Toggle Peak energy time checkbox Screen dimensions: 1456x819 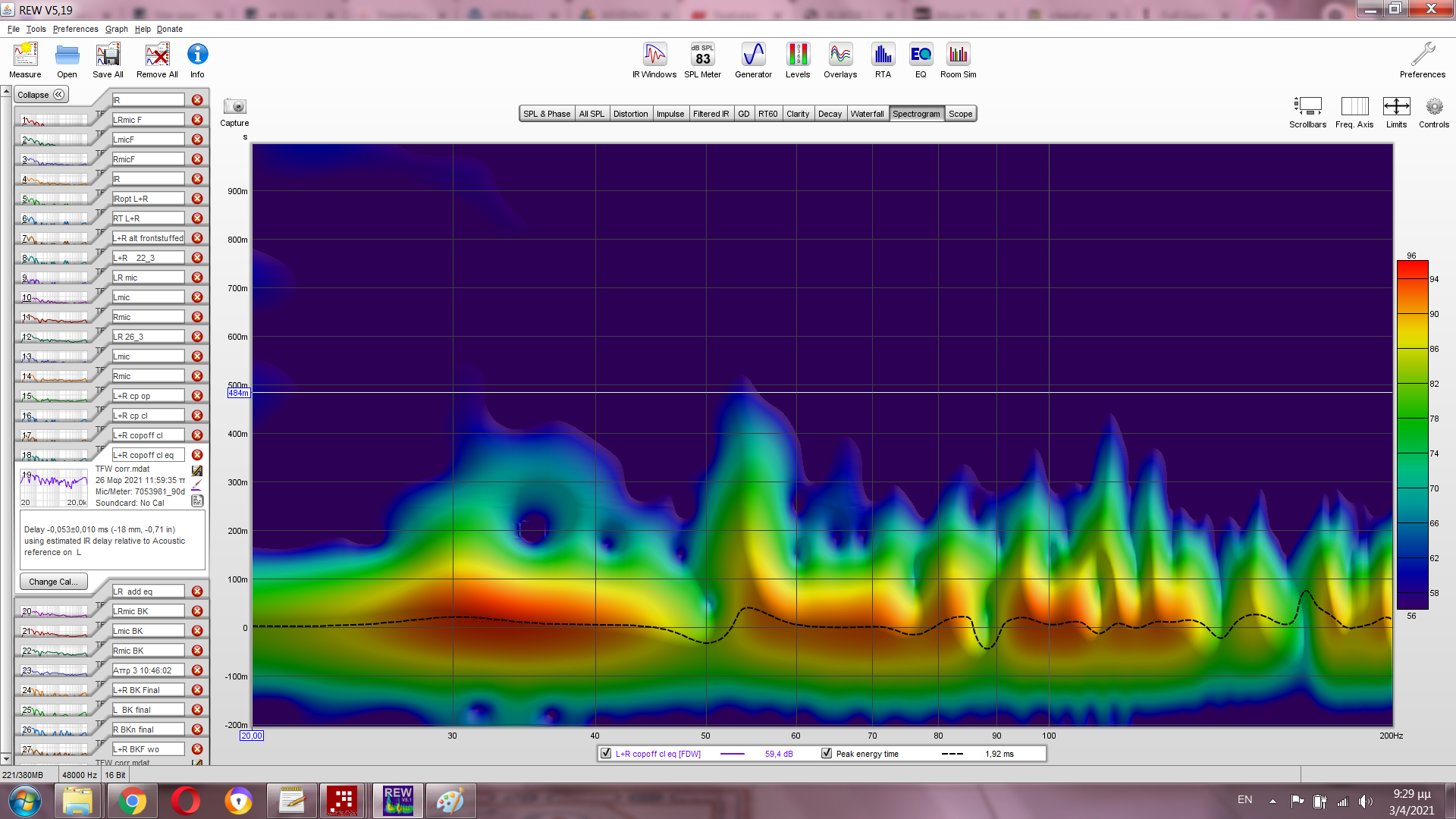[827, 753]
